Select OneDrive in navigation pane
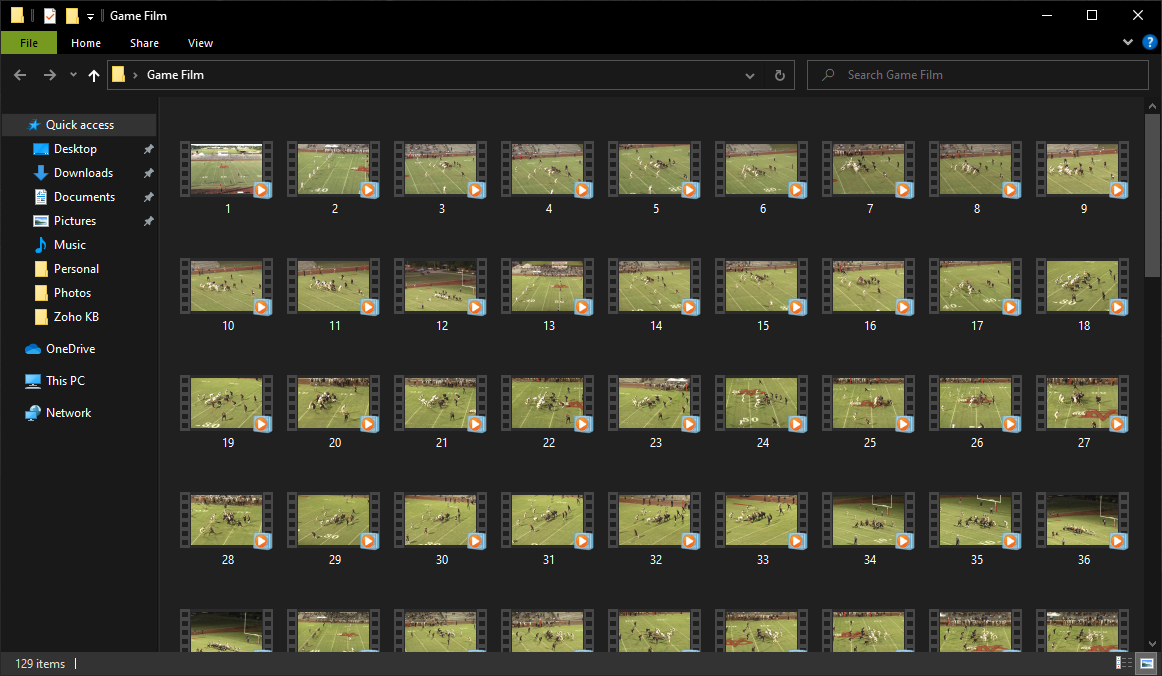Viewport: 1162px width, 676px height. pos(70,348)
